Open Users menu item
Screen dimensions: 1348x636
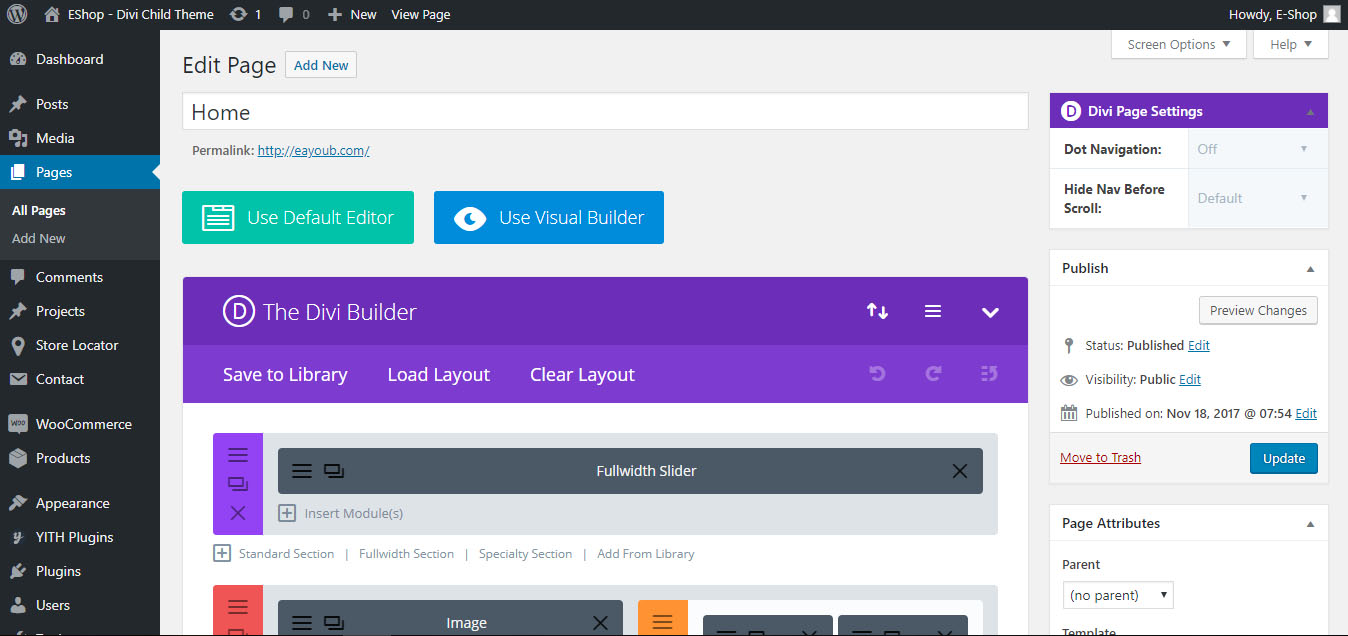tap(80, 605)
